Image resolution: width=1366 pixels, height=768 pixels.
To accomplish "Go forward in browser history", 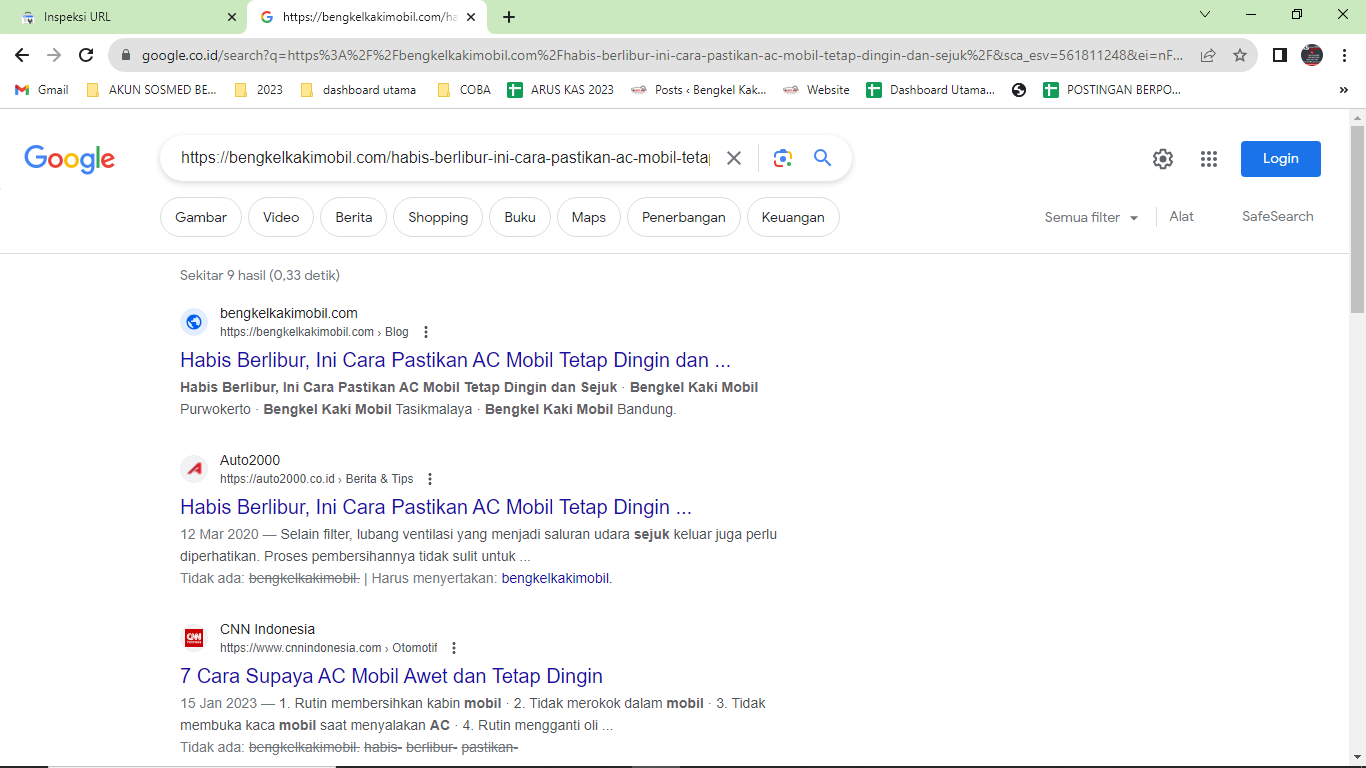I will 54,55.
